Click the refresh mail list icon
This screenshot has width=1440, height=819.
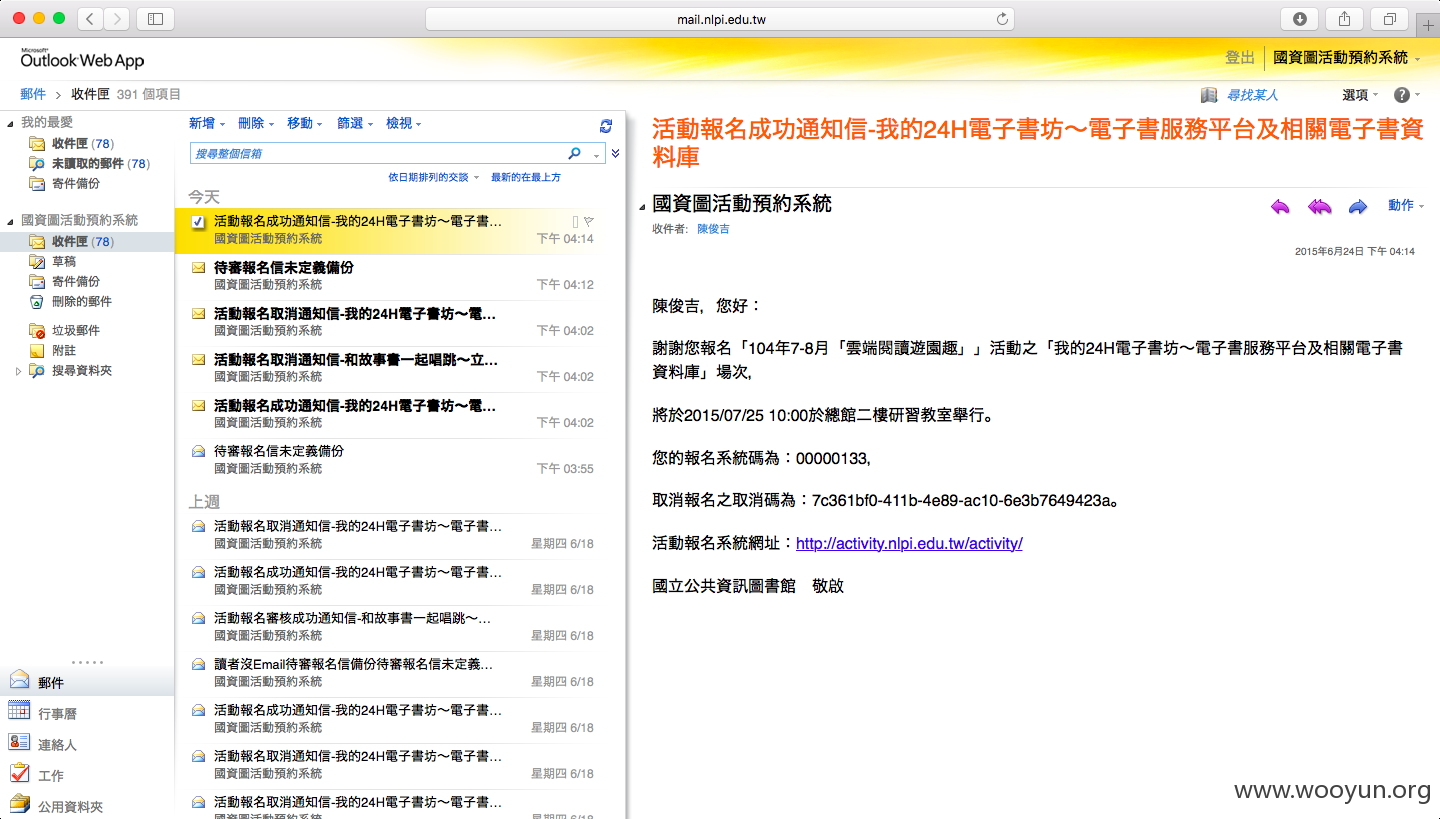[605, 126]
